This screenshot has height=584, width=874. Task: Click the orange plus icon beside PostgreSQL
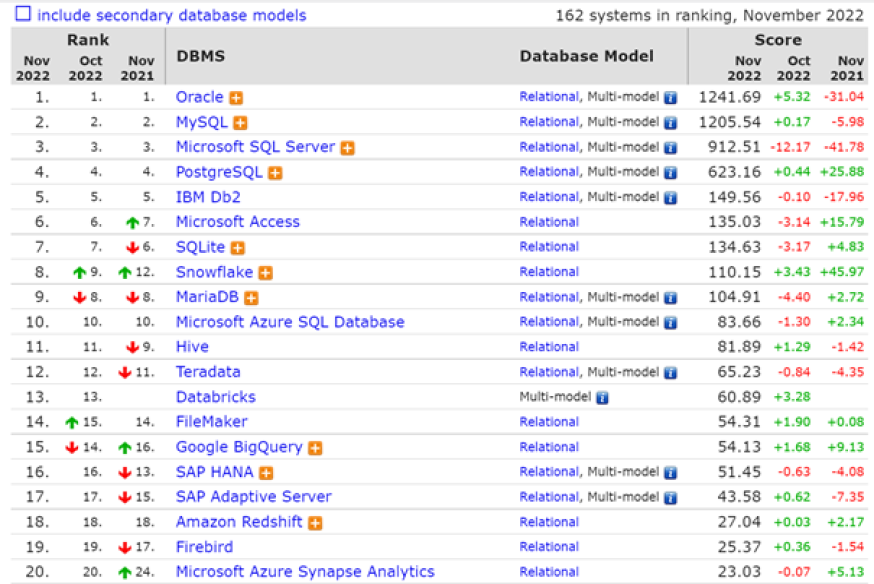(x=275, y=173)
